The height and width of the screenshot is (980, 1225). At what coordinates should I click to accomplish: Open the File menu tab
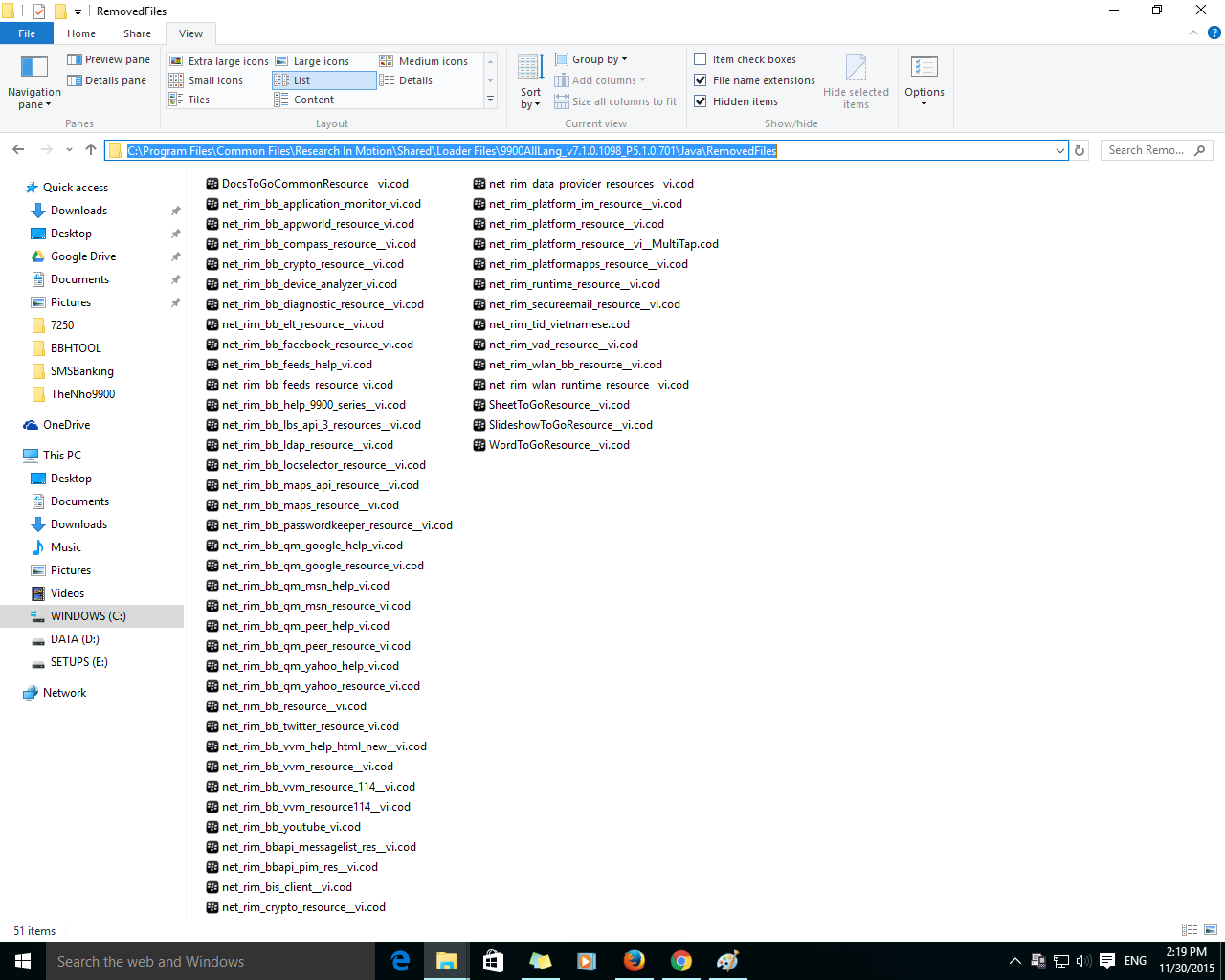pyautogui.click(x=27, y=33)
